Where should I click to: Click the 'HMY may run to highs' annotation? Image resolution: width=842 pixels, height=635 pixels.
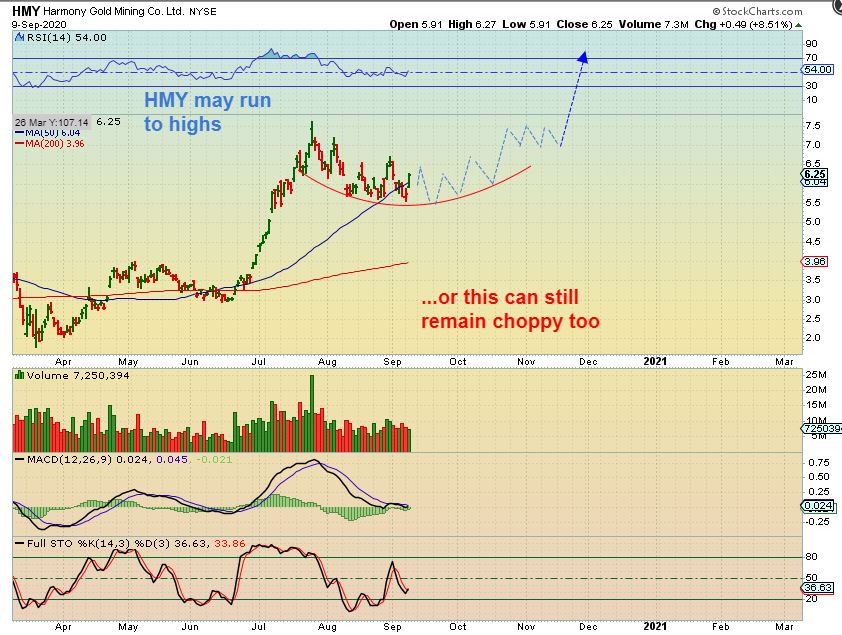207,112
